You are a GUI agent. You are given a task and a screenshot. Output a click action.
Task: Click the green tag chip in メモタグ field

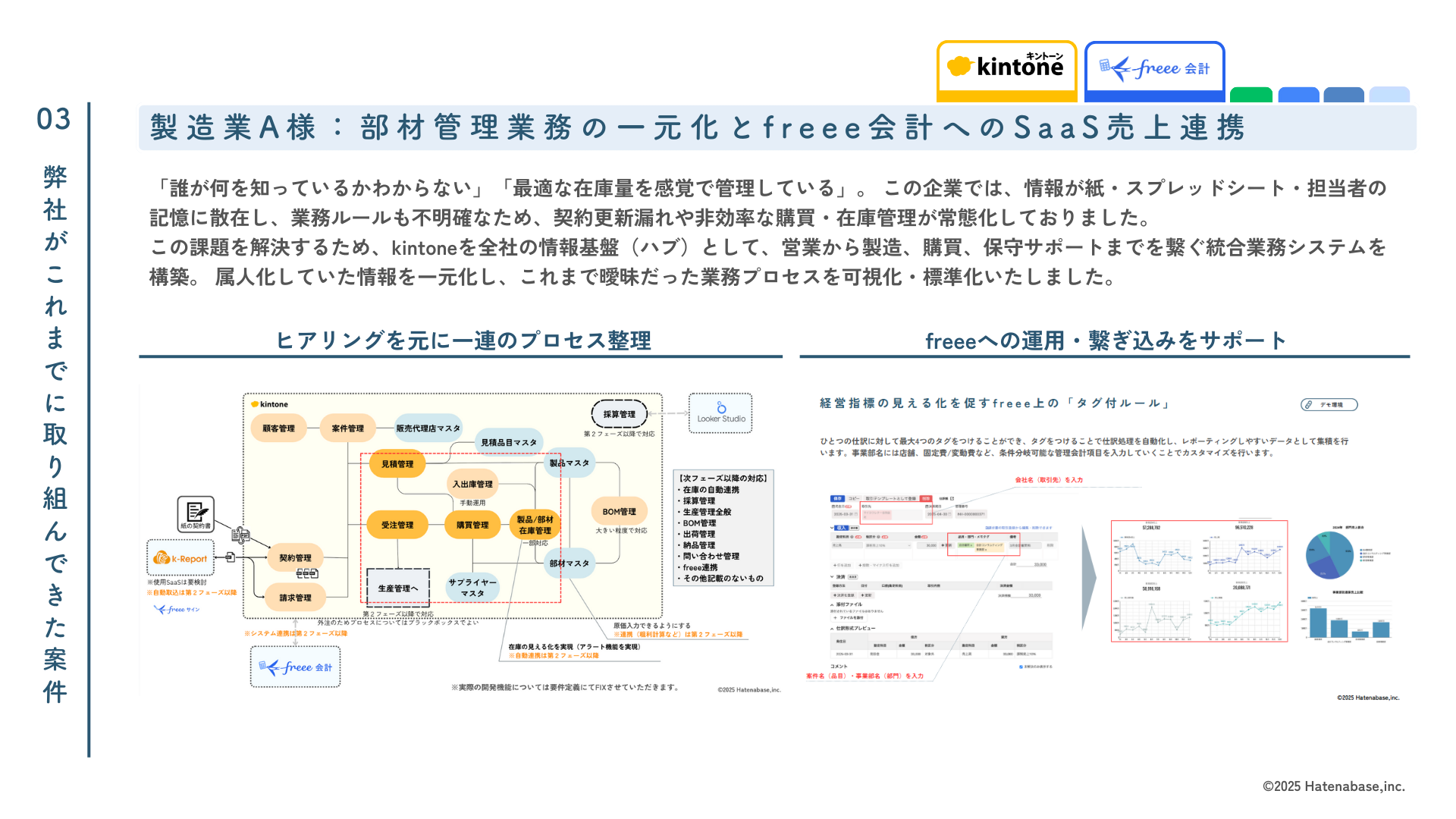(965, 545)
